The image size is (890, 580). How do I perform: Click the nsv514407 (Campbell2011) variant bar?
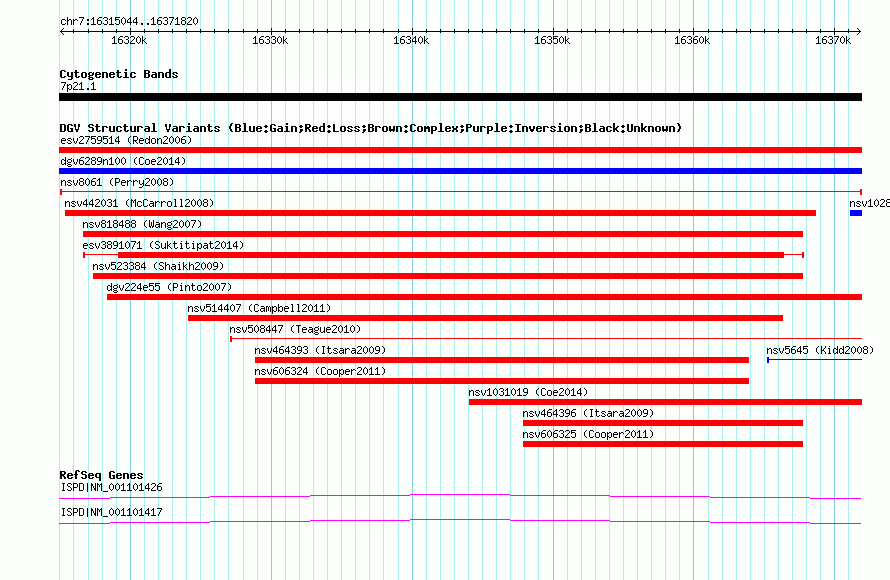(x=485, y=318)
